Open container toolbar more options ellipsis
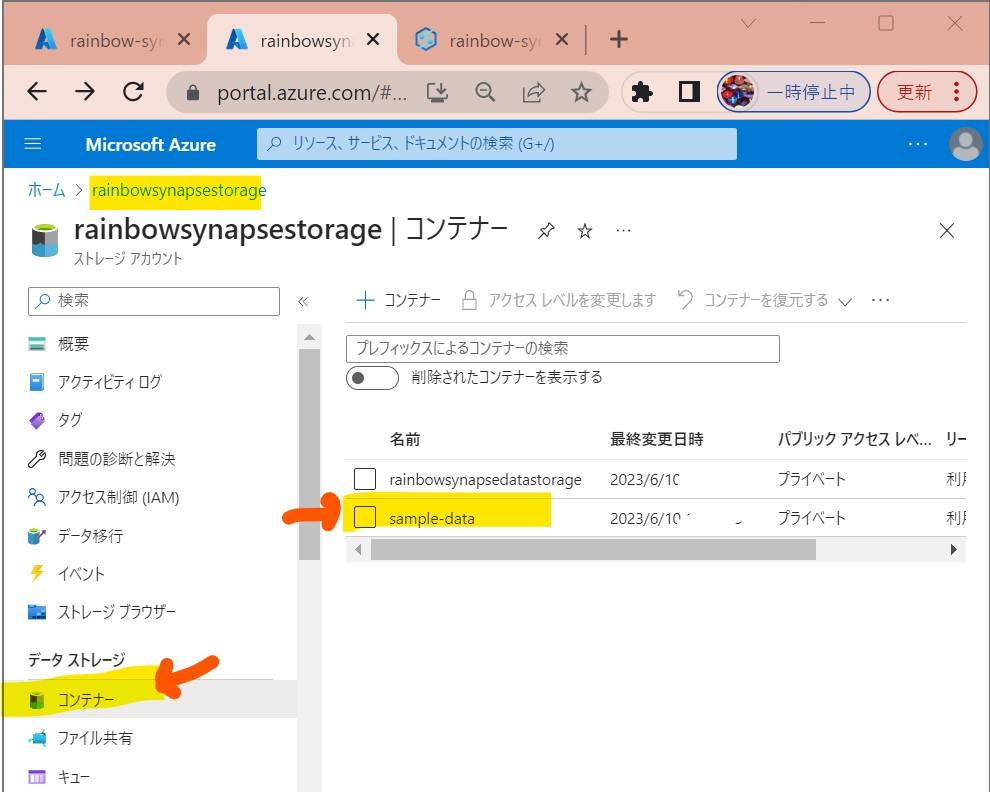 (880, 300)
